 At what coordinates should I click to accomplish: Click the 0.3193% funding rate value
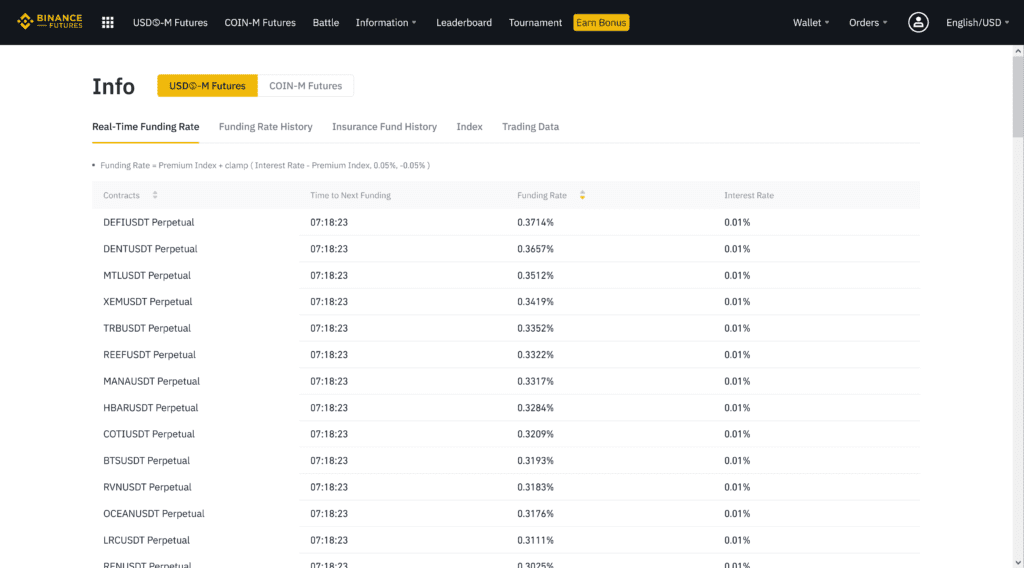pyautogui.click(x=535, y=460)
